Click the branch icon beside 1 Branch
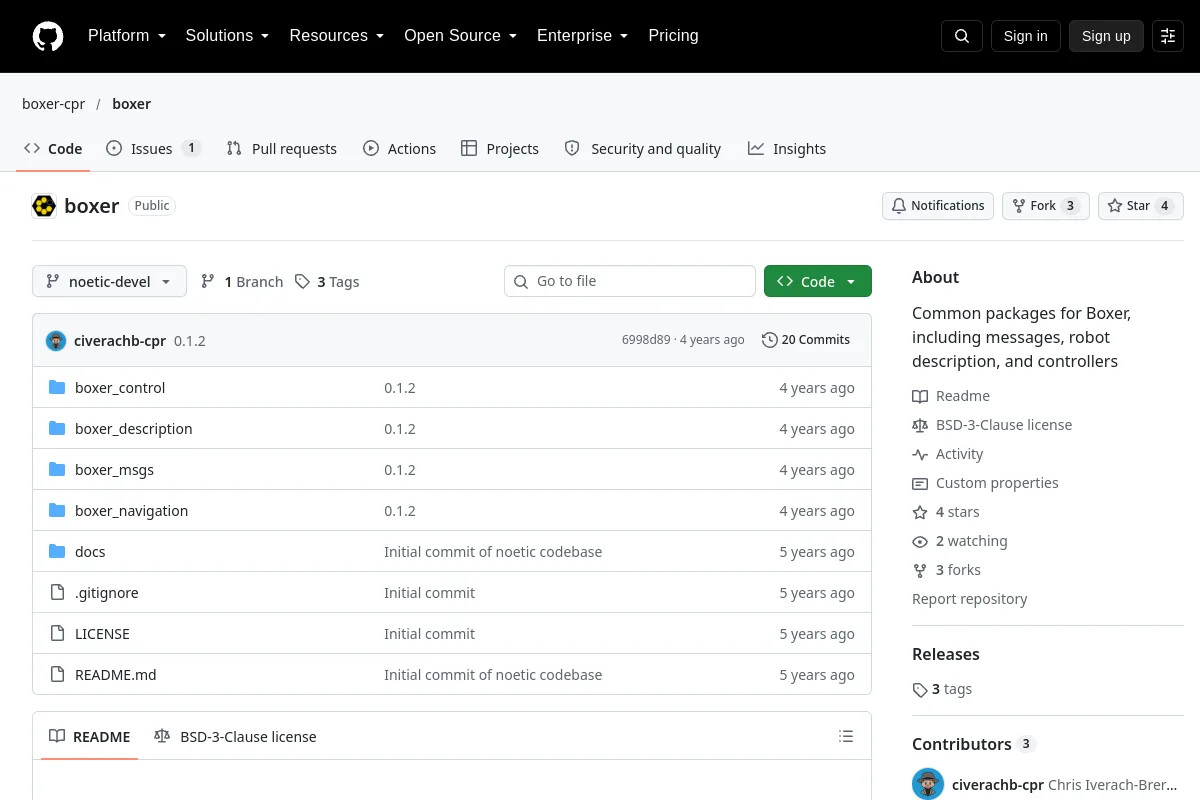Viewport: 1200px width, 800px height. [x=208, y=282]
